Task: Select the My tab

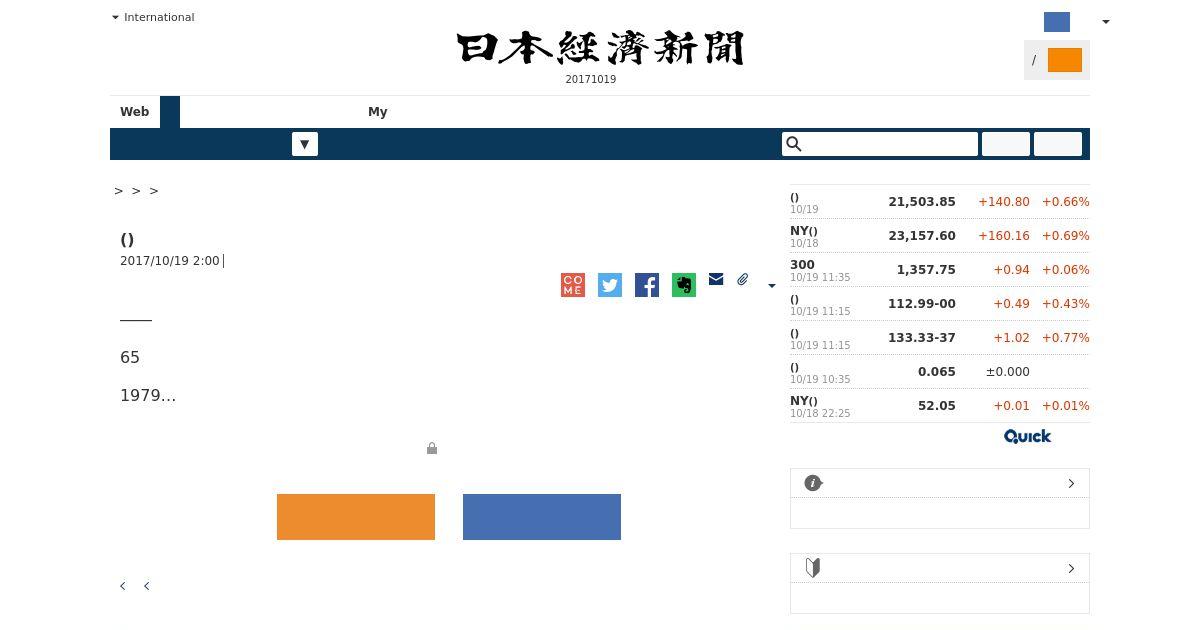Action: coord(377,112)
